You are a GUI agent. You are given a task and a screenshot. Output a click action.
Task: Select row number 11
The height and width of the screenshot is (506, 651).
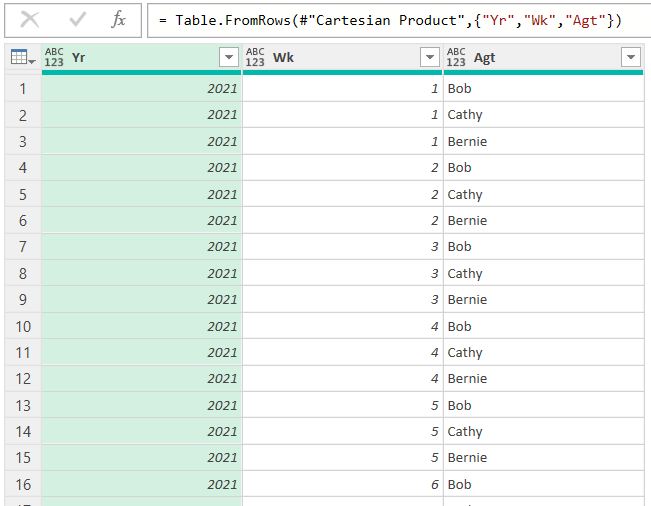23,352
